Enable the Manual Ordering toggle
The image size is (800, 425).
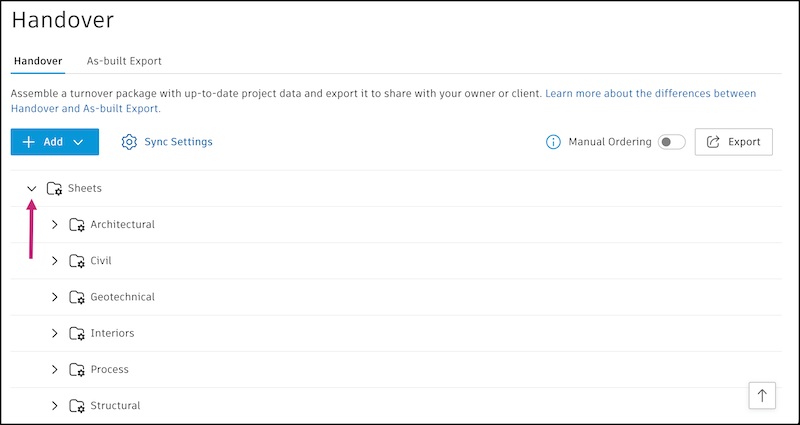pyautogui.click(x=671, y=142)
